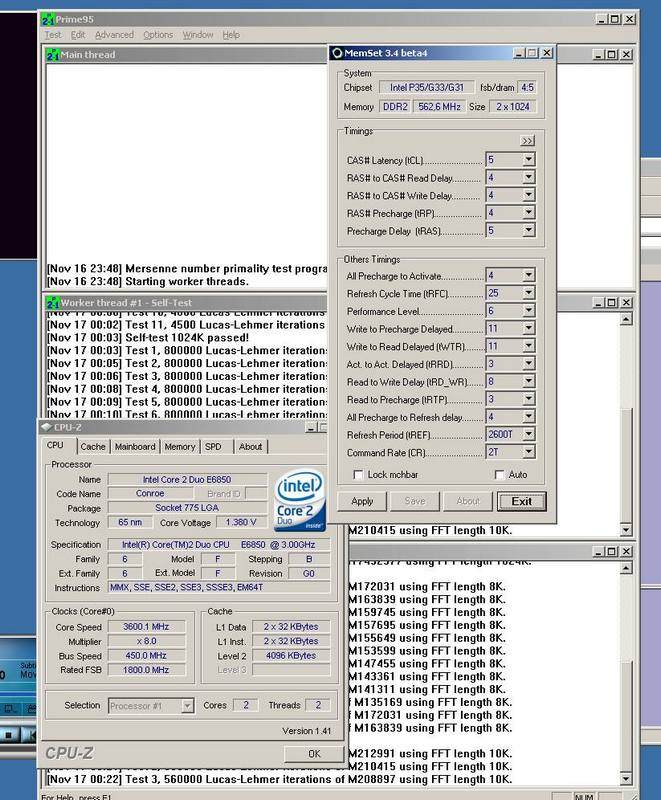The image size is (661, 800).
Task: Open the Act. to Act. Delayed (tRRD) dropdown
Action: pyautogui.click(x=529, y=364)
